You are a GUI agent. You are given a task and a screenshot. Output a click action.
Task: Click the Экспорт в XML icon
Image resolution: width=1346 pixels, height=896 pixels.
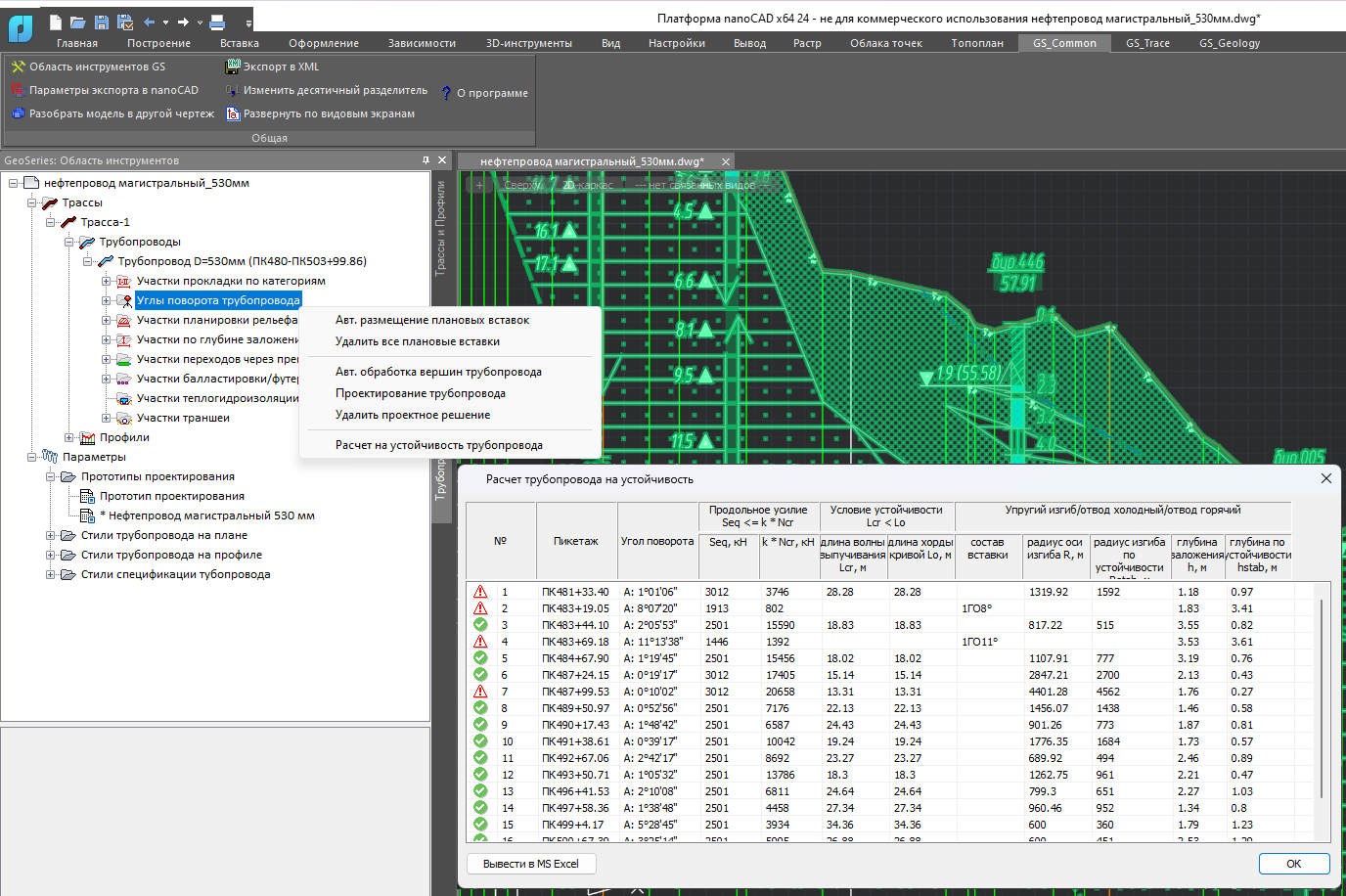tap(233, 67)
